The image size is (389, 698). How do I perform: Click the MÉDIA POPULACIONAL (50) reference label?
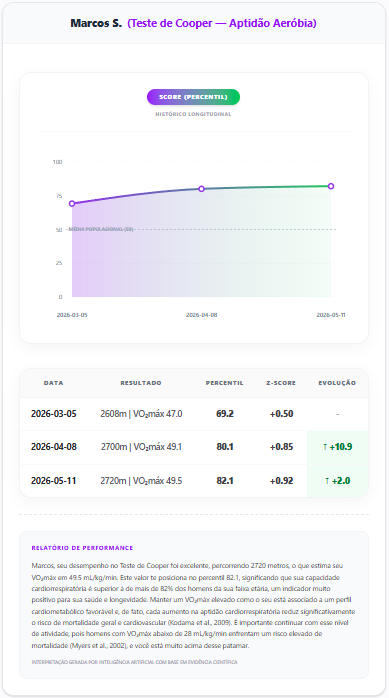point(101,229)
